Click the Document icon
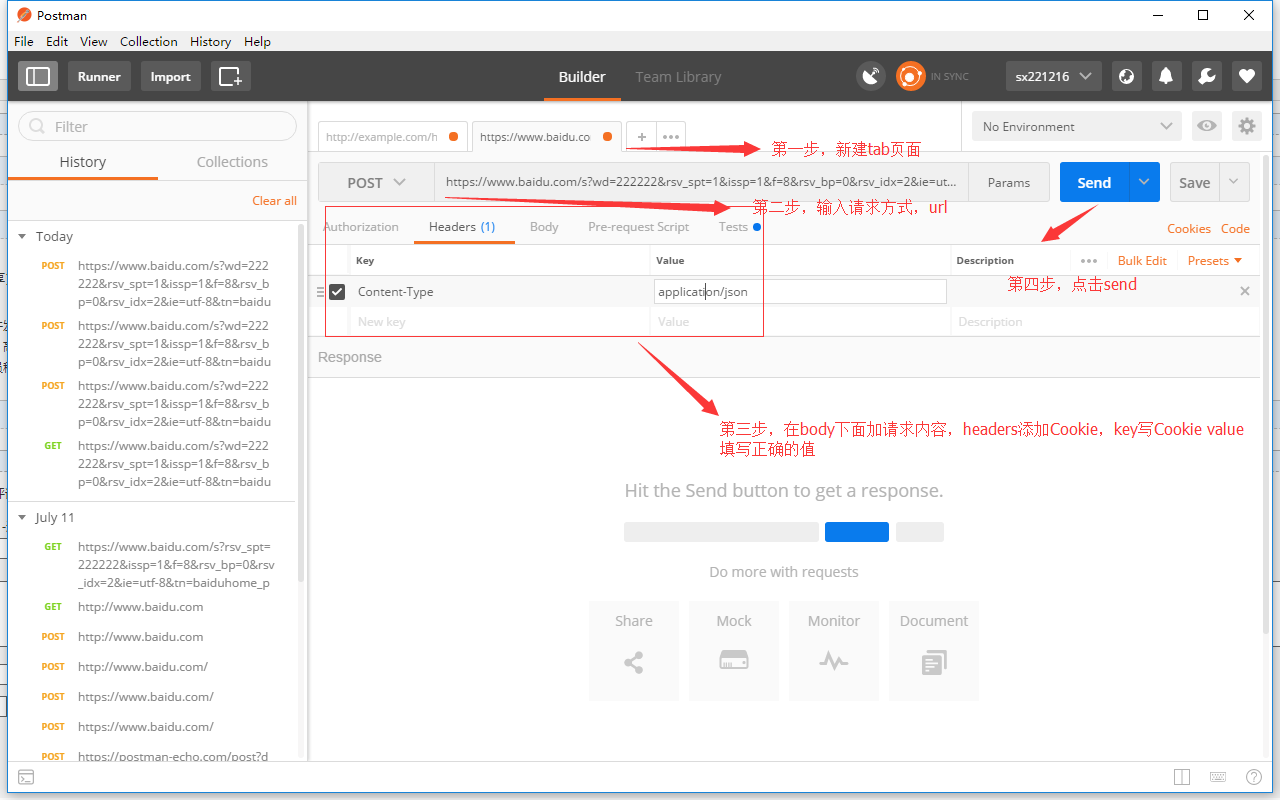Screen dimensions: 1280x800 [934, 661]
